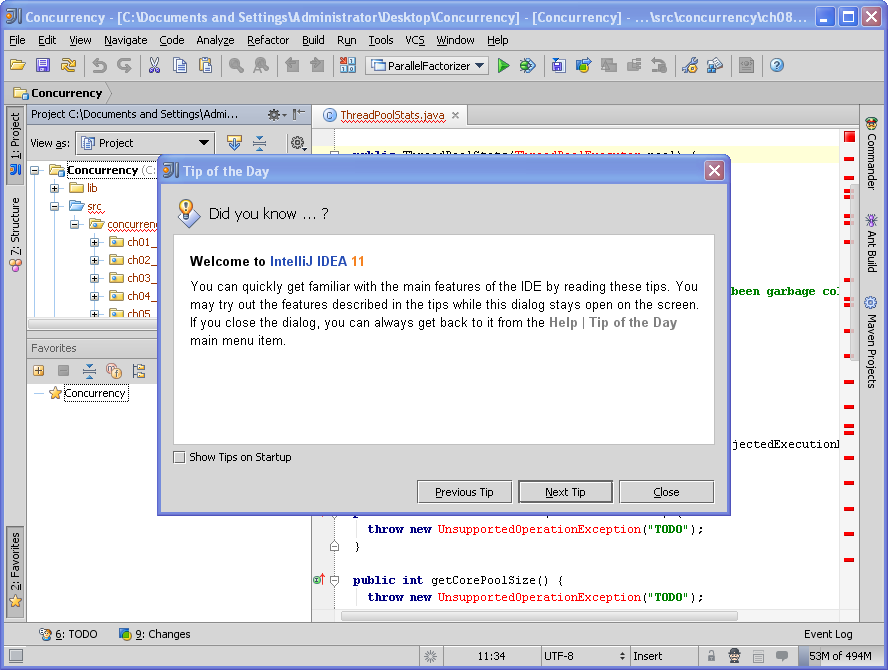Screen dimensions: 888x670
Task: Open the 9: Changes tool window
Action: [x=155, y=634]
